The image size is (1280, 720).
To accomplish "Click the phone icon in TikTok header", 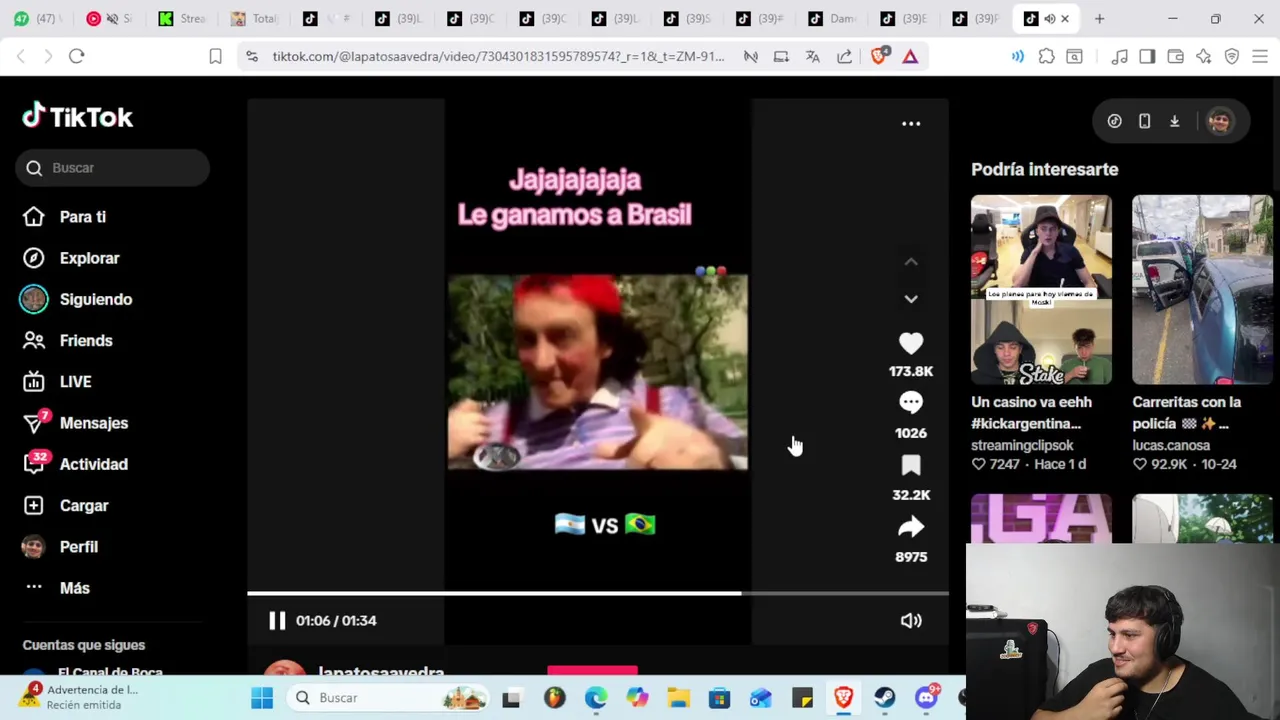I will pyautogui.click(x=1144, y=121).
